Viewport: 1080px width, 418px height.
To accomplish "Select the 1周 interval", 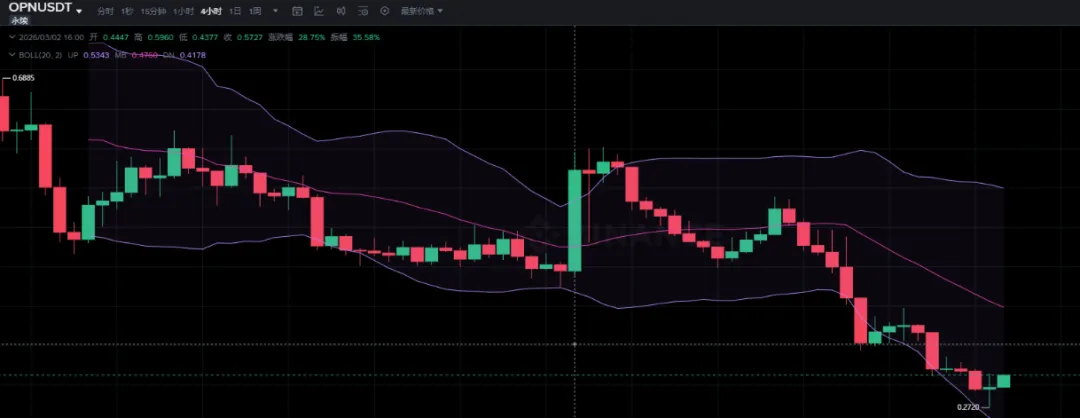I will click(256, 11).
